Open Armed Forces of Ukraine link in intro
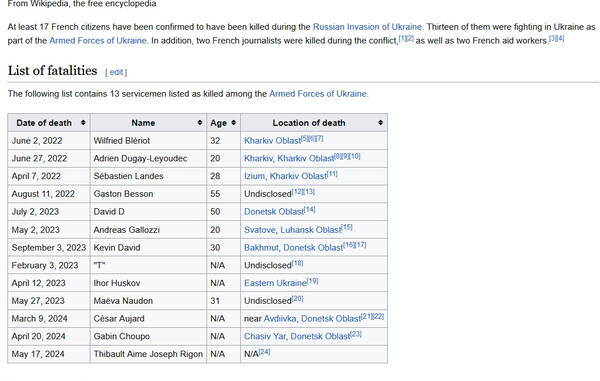Screen dimensions: 600x381 click(x=98, y=41)
